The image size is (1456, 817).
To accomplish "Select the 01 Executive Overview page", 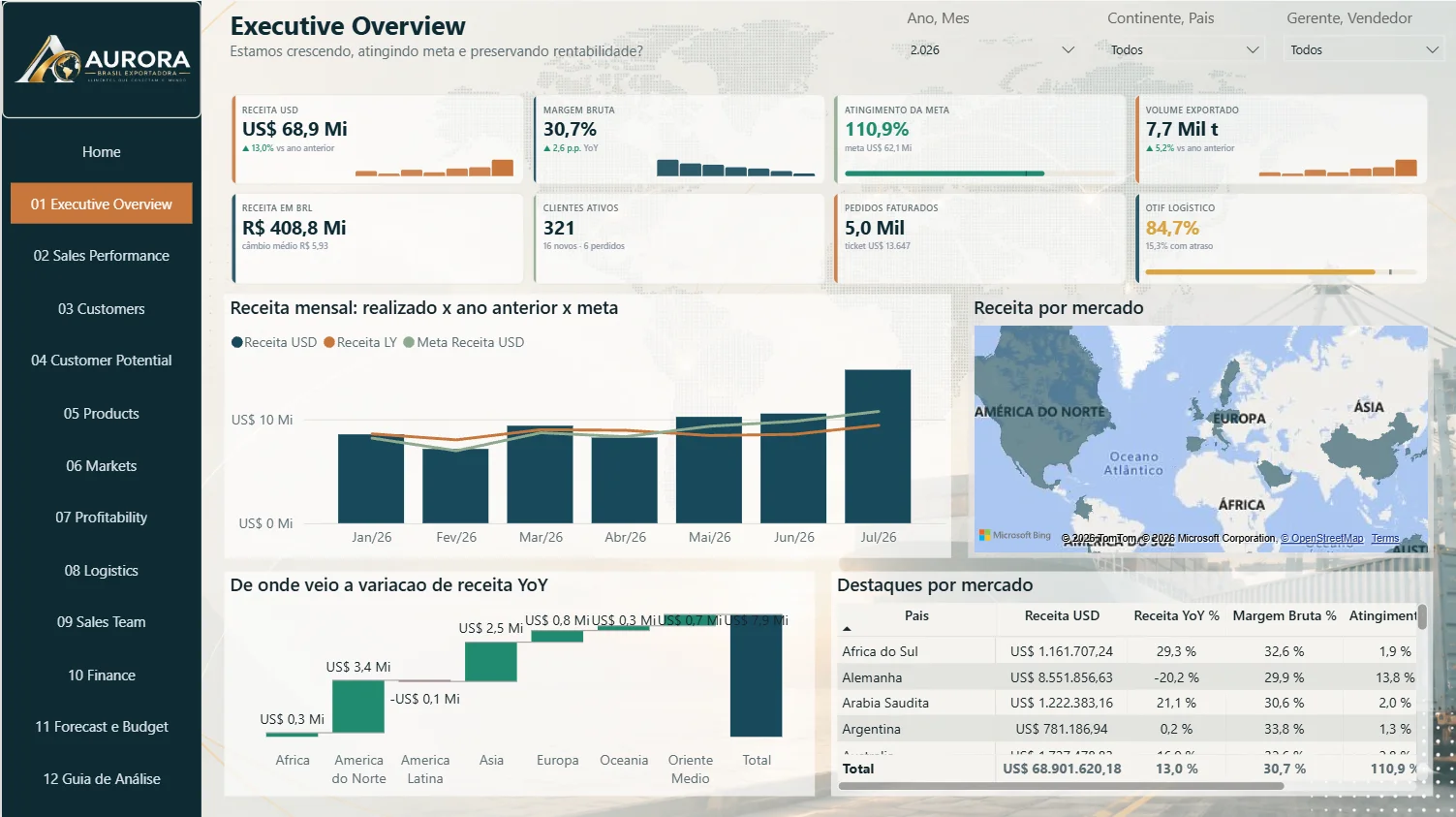I will click(102, 204).
